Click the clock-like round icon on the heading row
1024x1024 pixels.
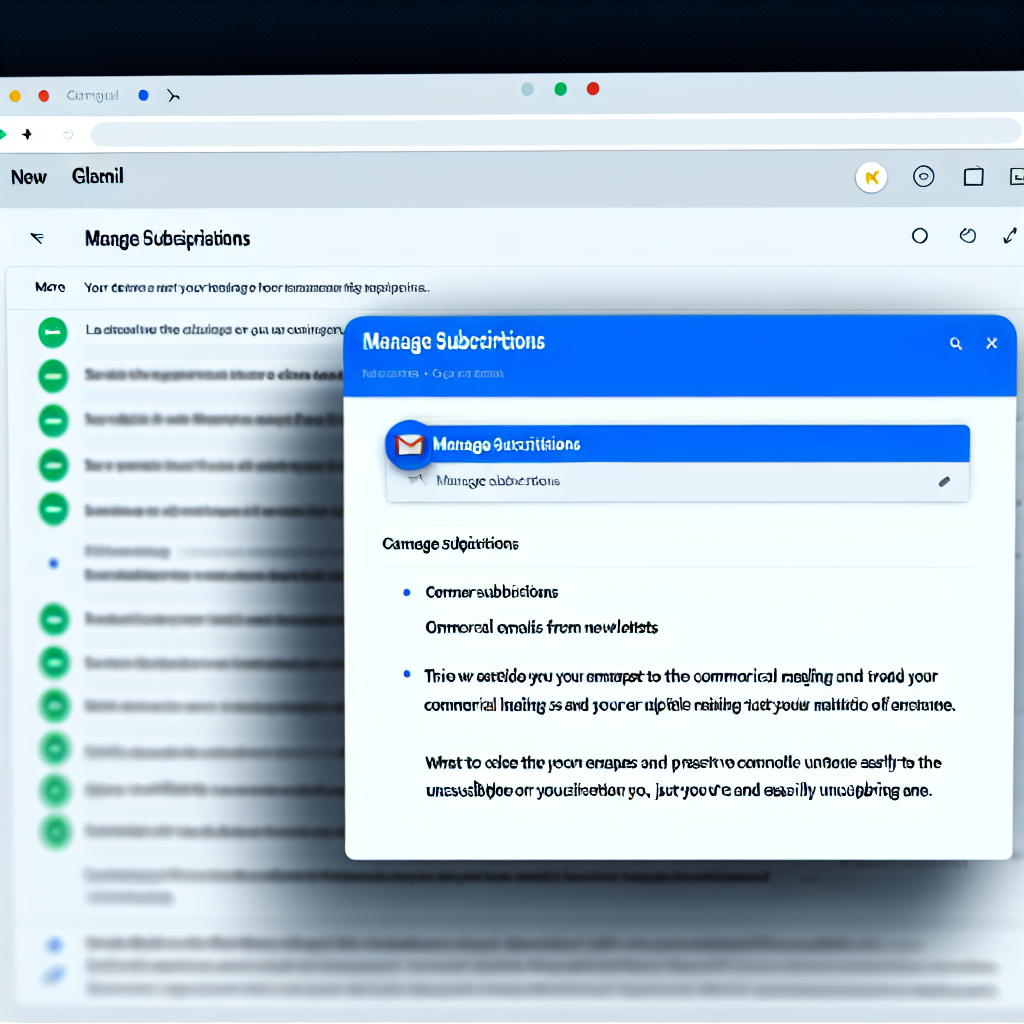968,235
